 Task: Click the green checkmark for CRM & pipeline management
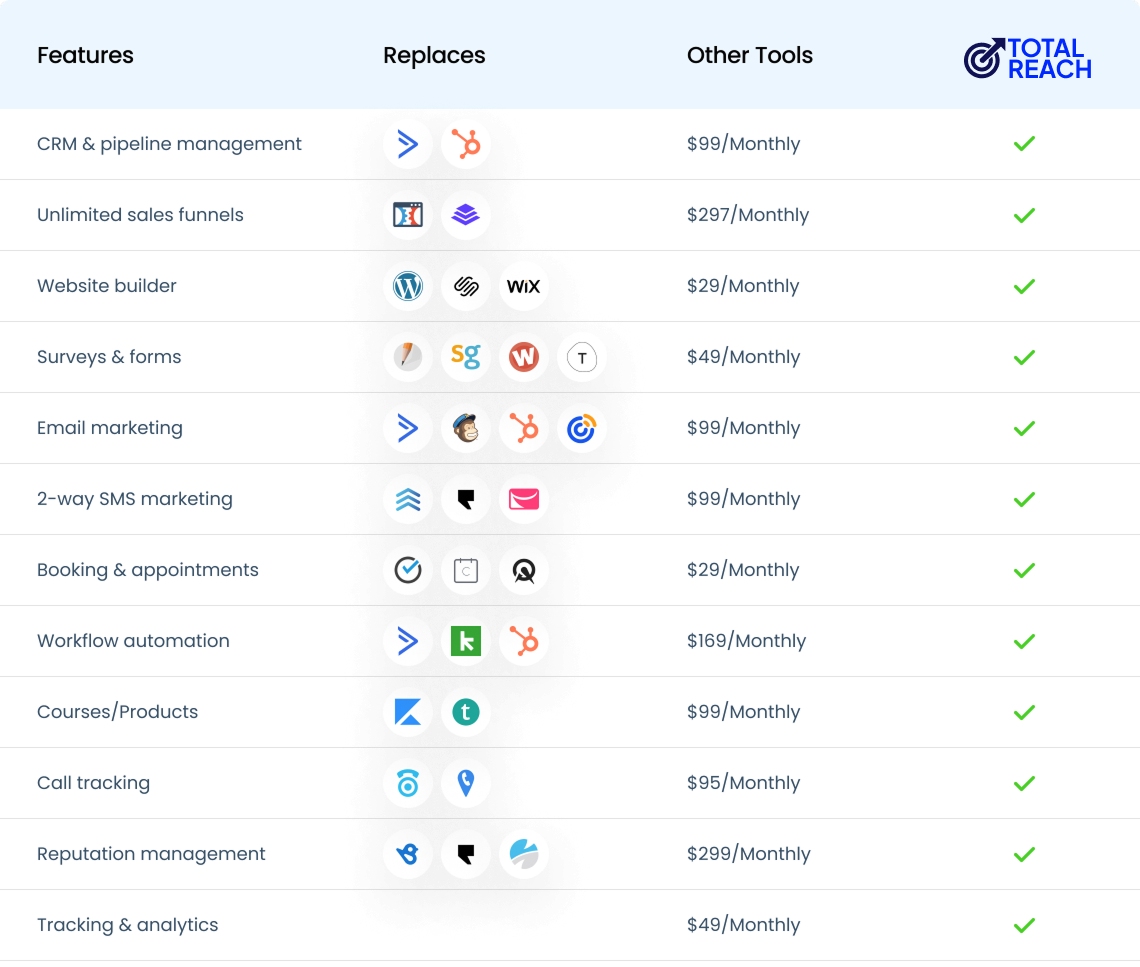(x=1024, y=144)
